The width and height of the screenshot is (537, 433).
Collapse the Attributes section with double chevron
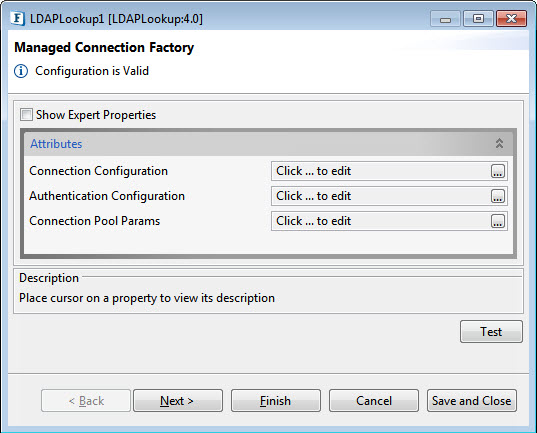(499, 143)
